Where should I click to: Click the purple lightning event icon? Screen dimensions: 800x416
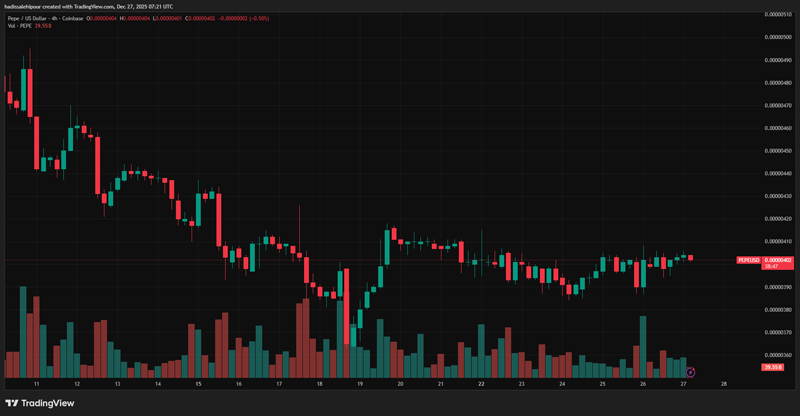click(x=690, y=372)
